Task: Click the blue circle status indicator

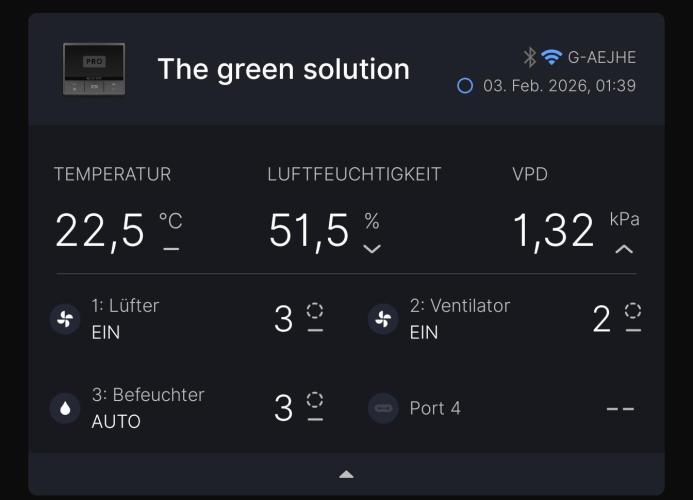Action: pyautogui.click(x=465, y=86)
